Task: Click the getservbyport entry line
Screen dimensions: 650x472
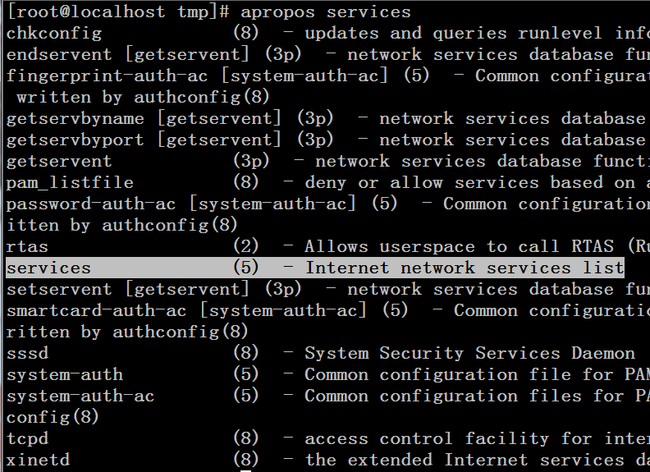Action: [x=328, y=140]
